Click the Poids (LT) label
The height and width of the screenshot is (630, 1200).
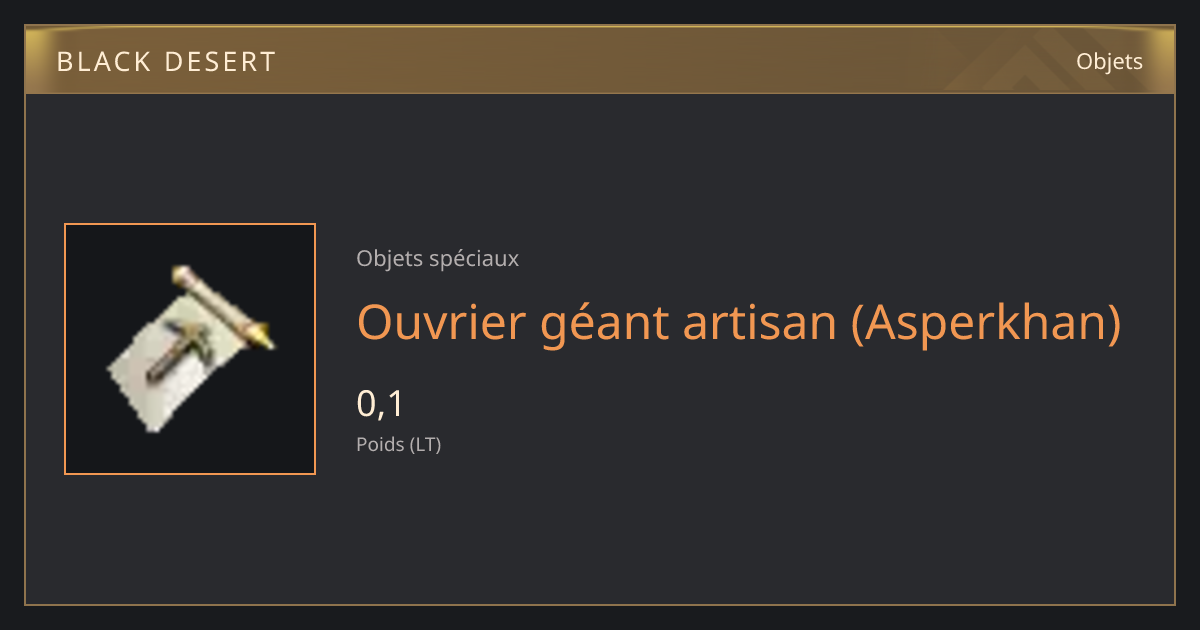[398, 445]
